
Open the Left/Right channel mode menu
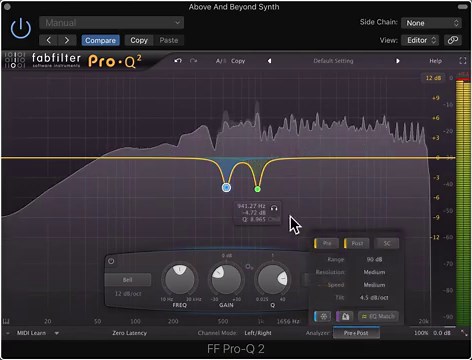[x=258, y=333]
